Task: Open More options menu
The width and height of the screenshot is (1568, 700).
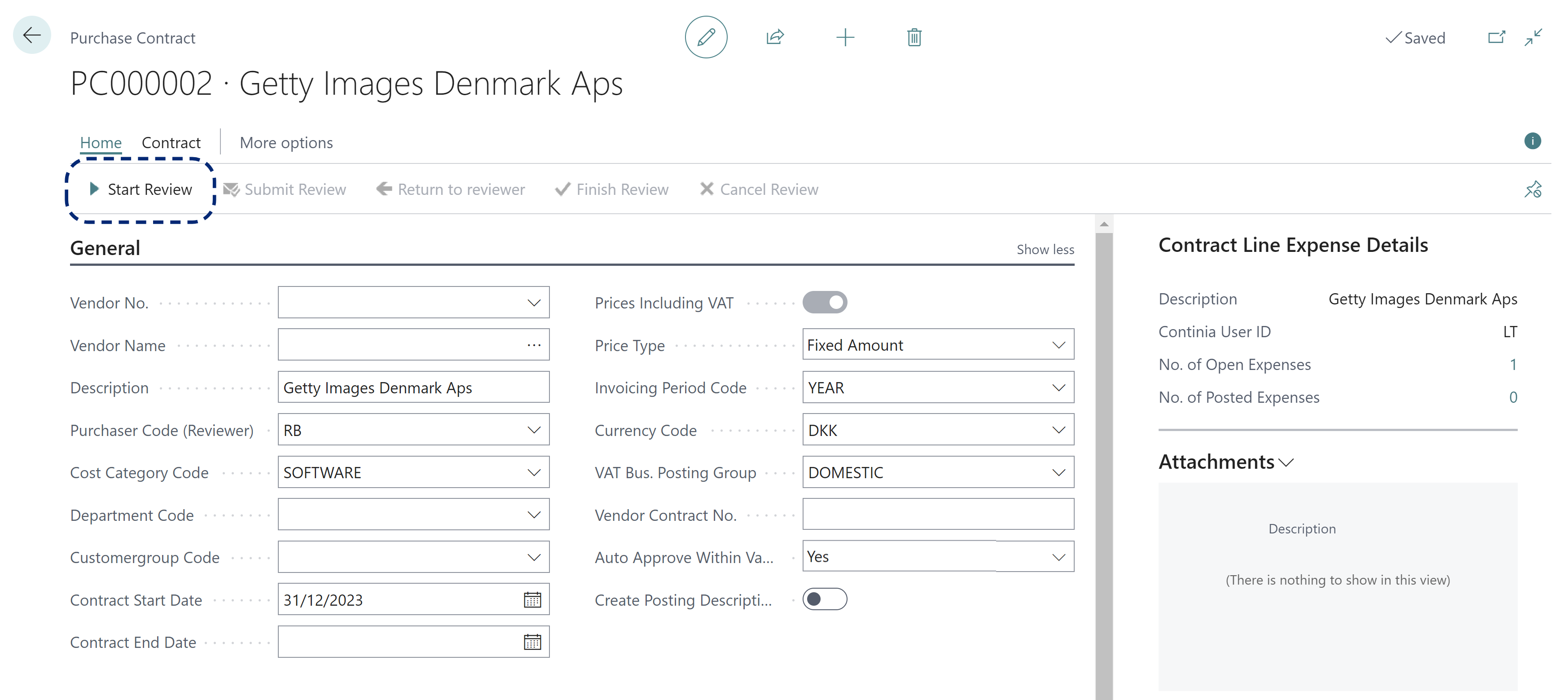Action: point(286,142)
